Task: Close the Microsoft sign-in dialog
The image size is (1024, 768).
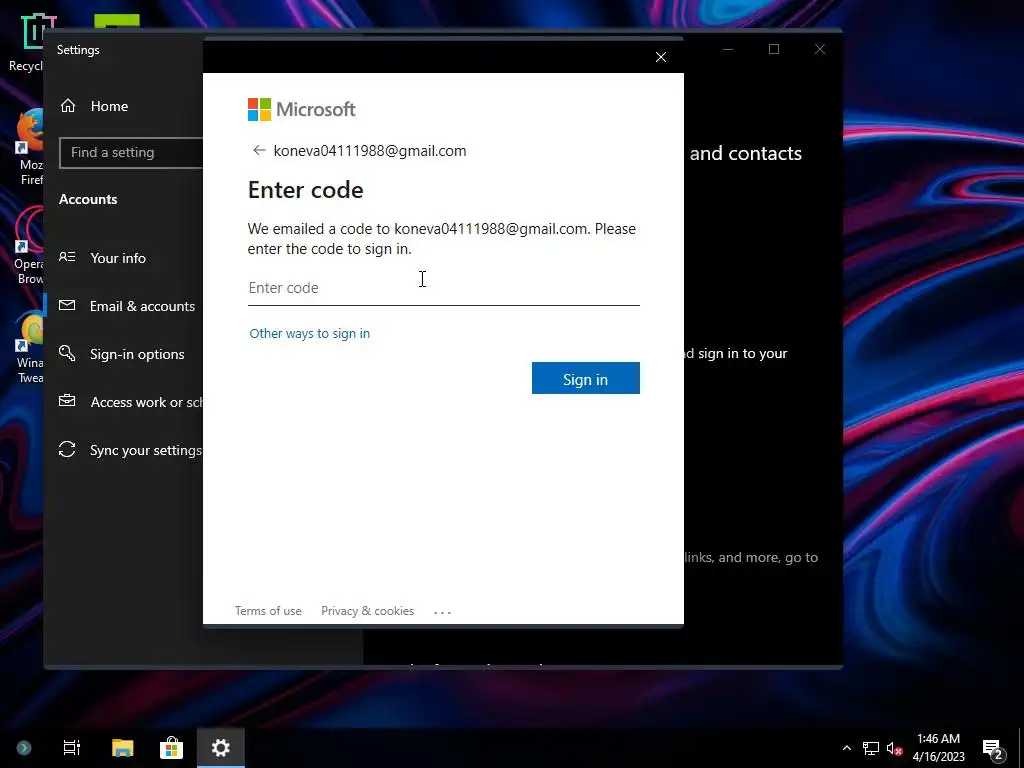Action: tap(660, 57)
